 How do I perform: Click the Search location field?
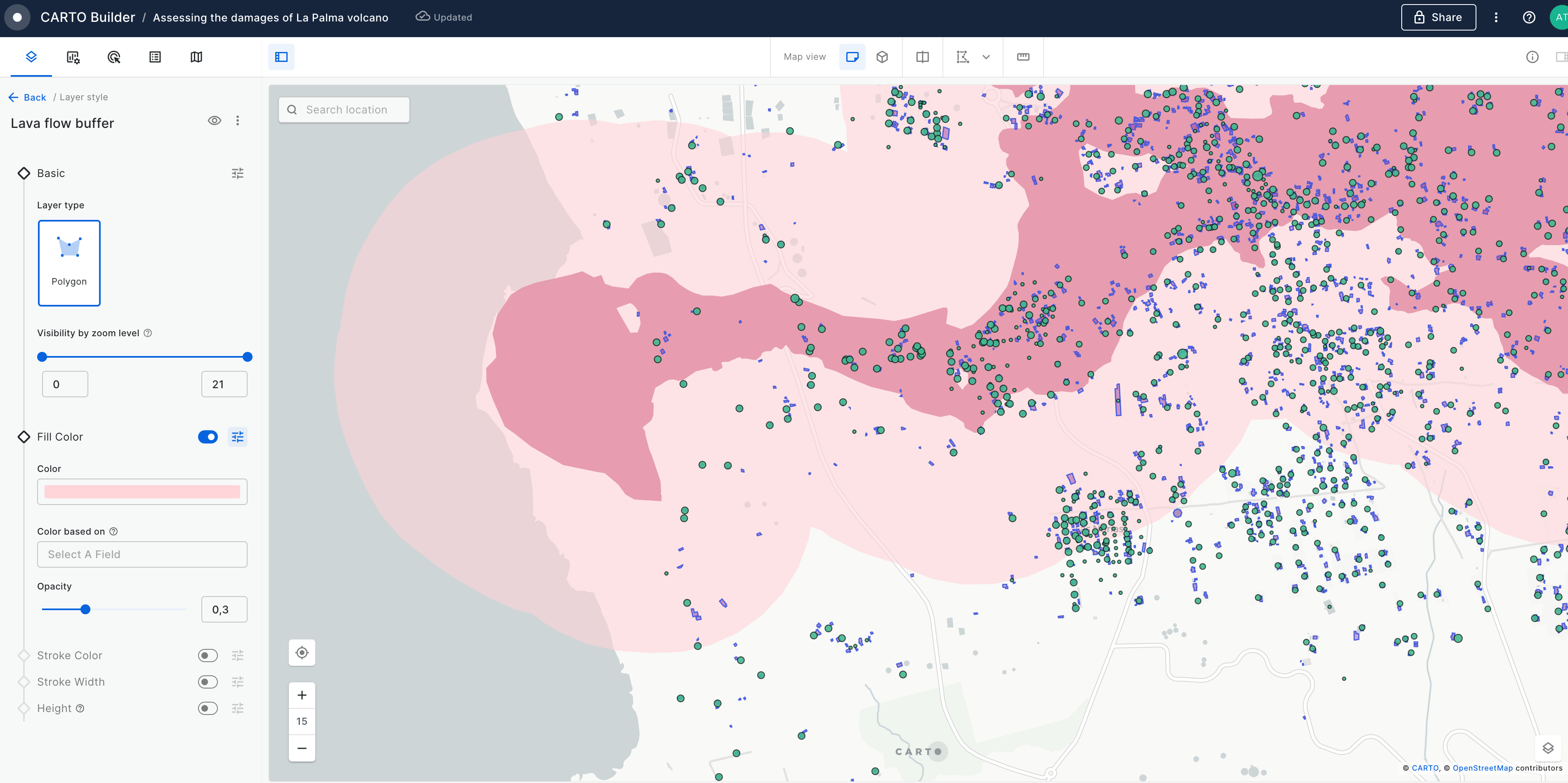tap(344, 109)
